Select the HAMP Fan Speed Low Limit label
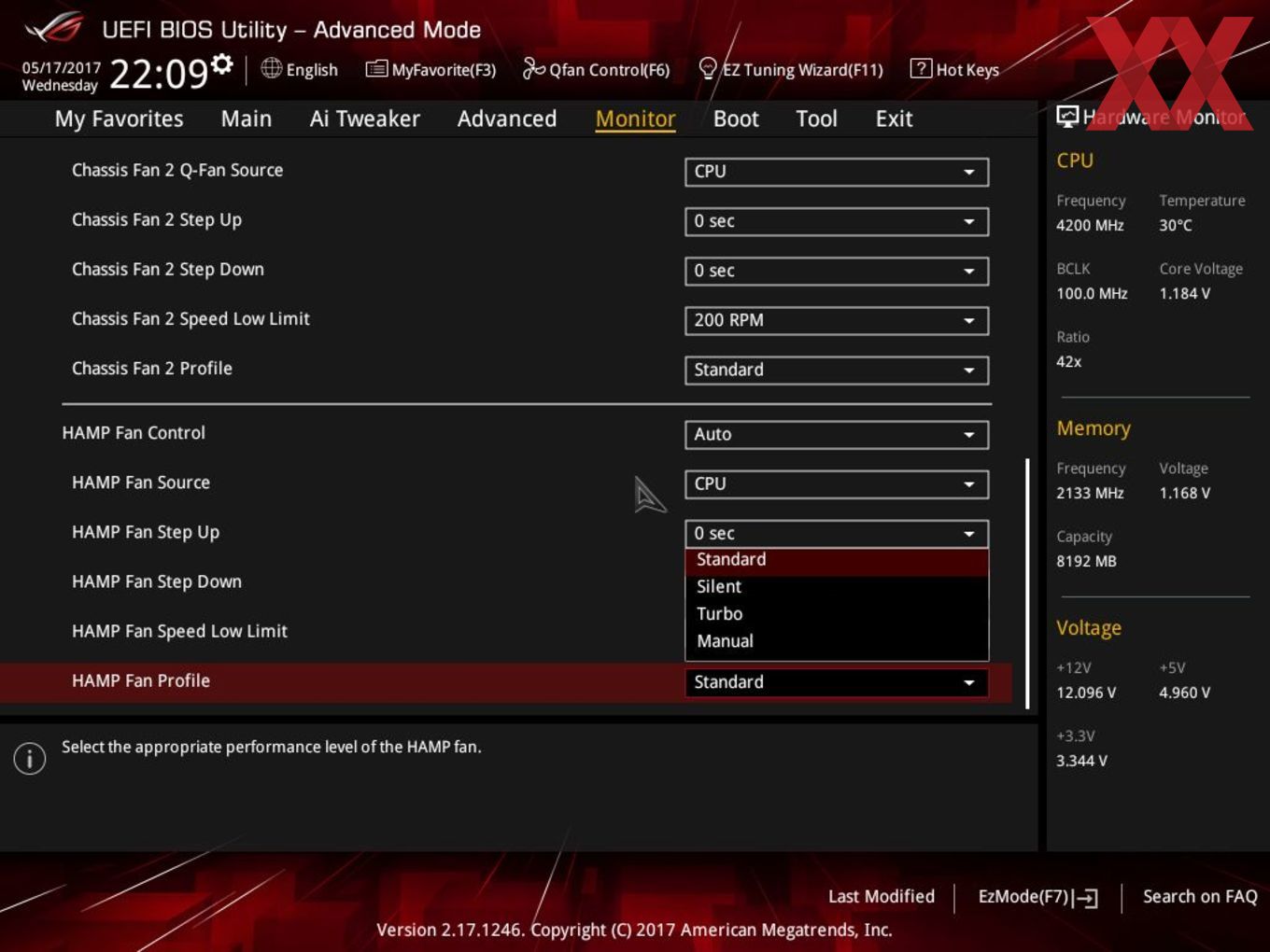Viewport: 1270px width, 952px height. coord(179,632)
